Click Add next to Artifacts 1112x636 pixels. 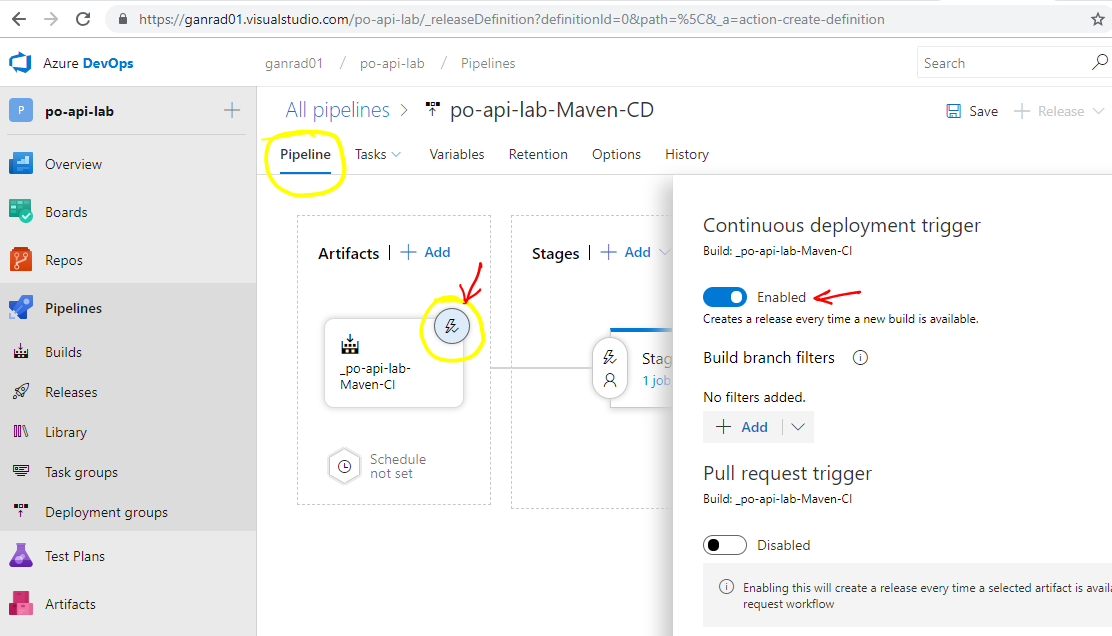(426, 252)
